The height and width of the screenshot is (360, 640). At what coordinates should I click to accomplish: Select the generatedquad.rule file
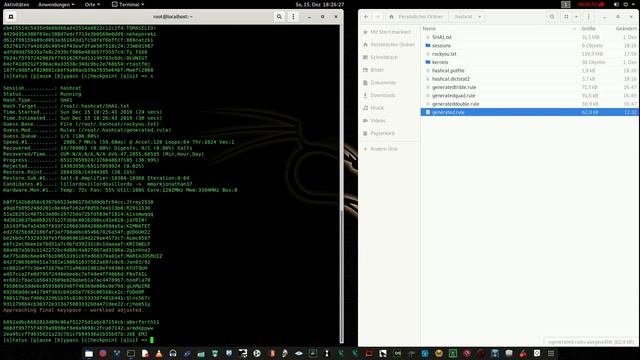coord(529,96)
